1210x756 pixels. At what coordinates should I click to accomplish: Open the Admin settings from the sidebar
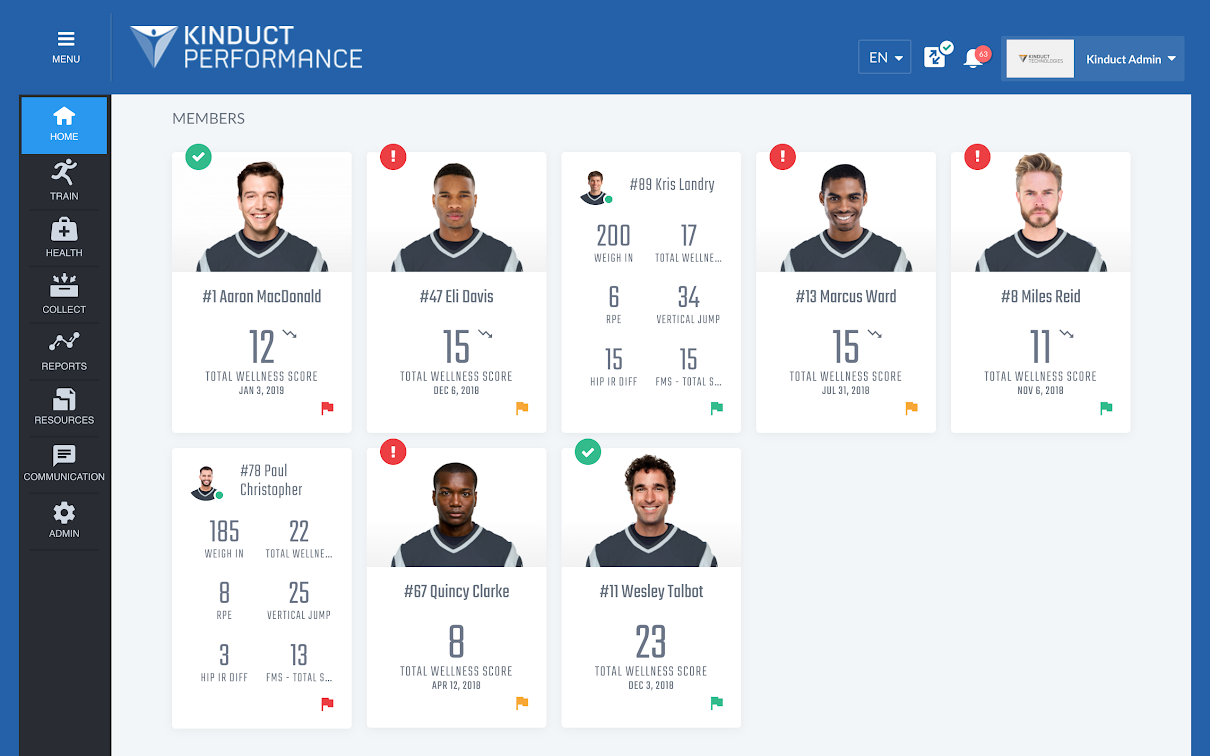pyautogui.click(x=63, y=520)
